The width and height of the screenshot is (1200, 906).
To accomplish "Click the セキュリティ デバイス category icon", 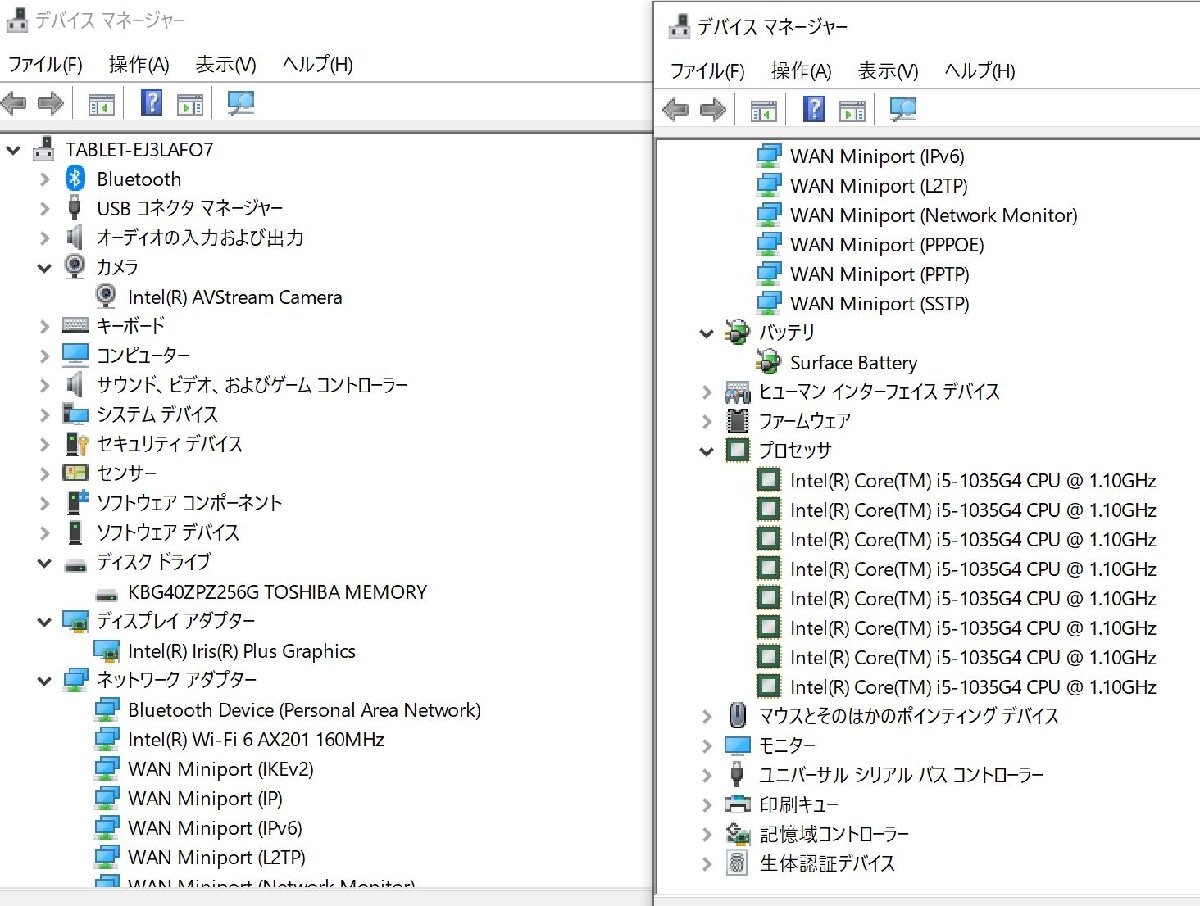I will coord(76,444).
